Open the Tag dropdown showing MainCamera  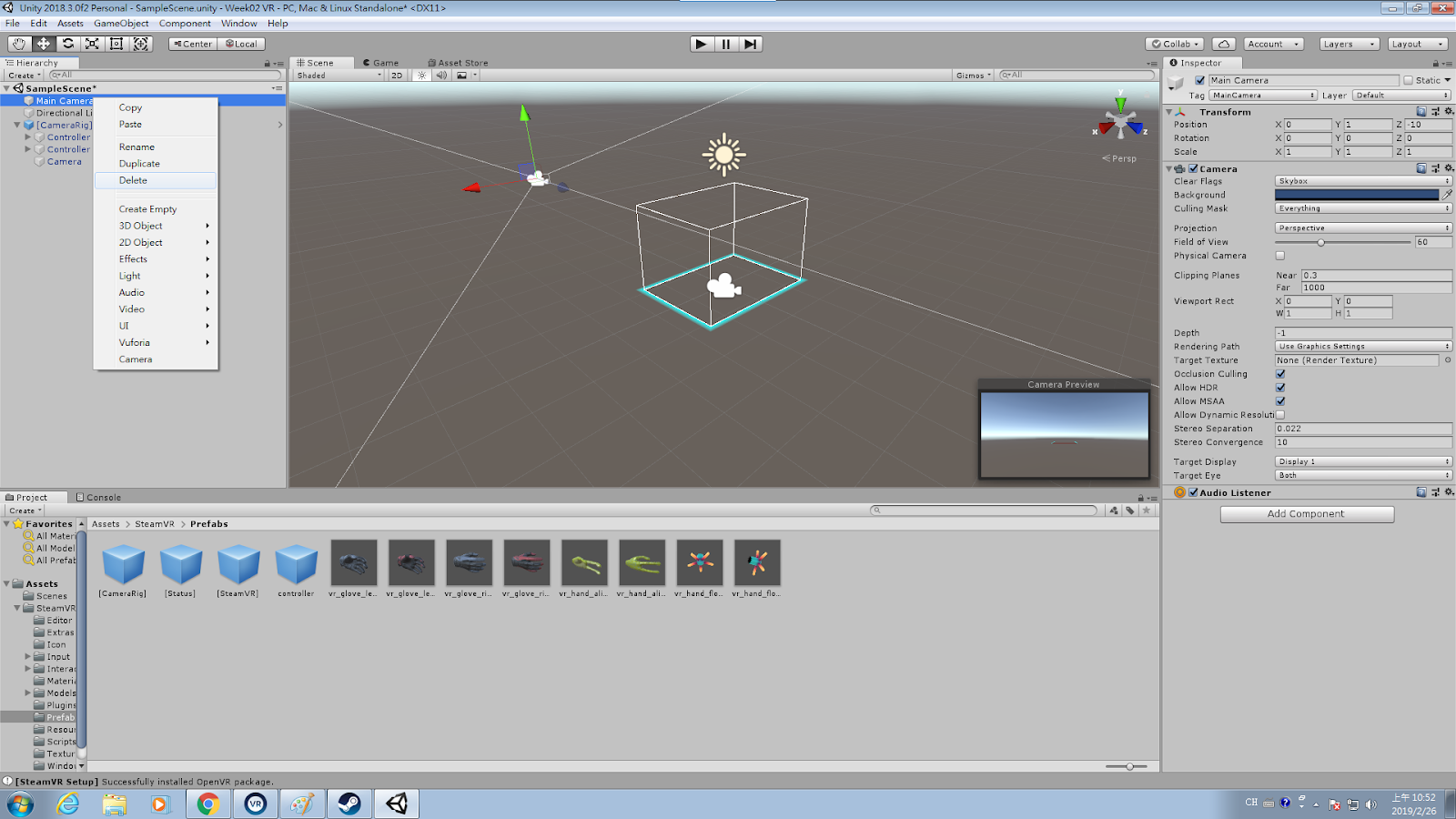[1263, 96]
